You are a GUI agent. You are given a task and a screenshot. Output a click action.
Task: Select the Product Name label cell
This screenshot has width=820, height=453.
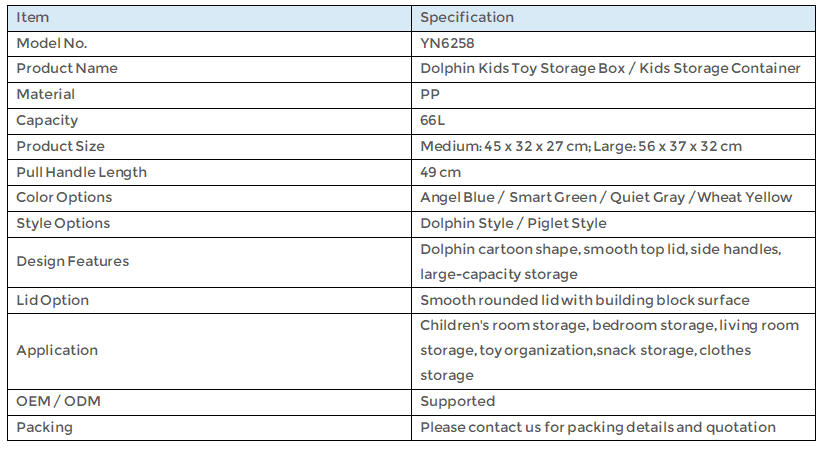[x=209, y=69]
